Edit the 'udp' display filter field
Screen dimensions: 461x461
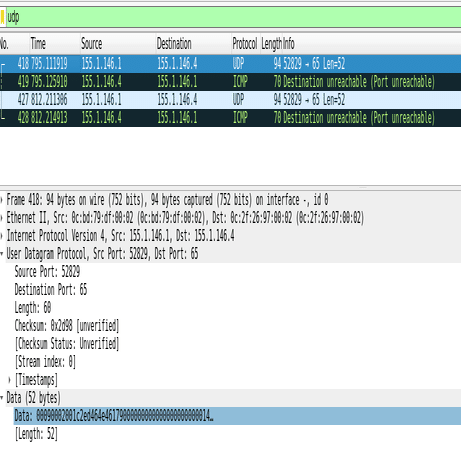(233, 17)
